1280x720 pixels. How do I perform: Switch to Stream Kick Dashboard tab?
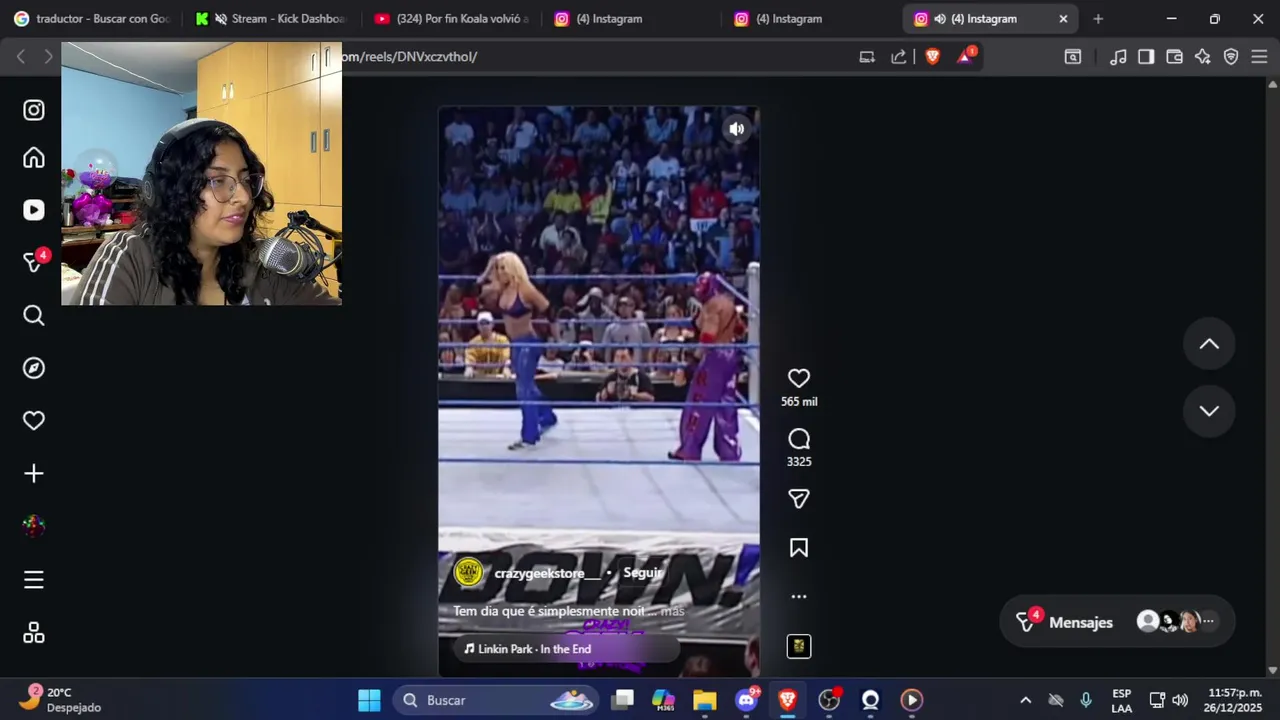273,18
